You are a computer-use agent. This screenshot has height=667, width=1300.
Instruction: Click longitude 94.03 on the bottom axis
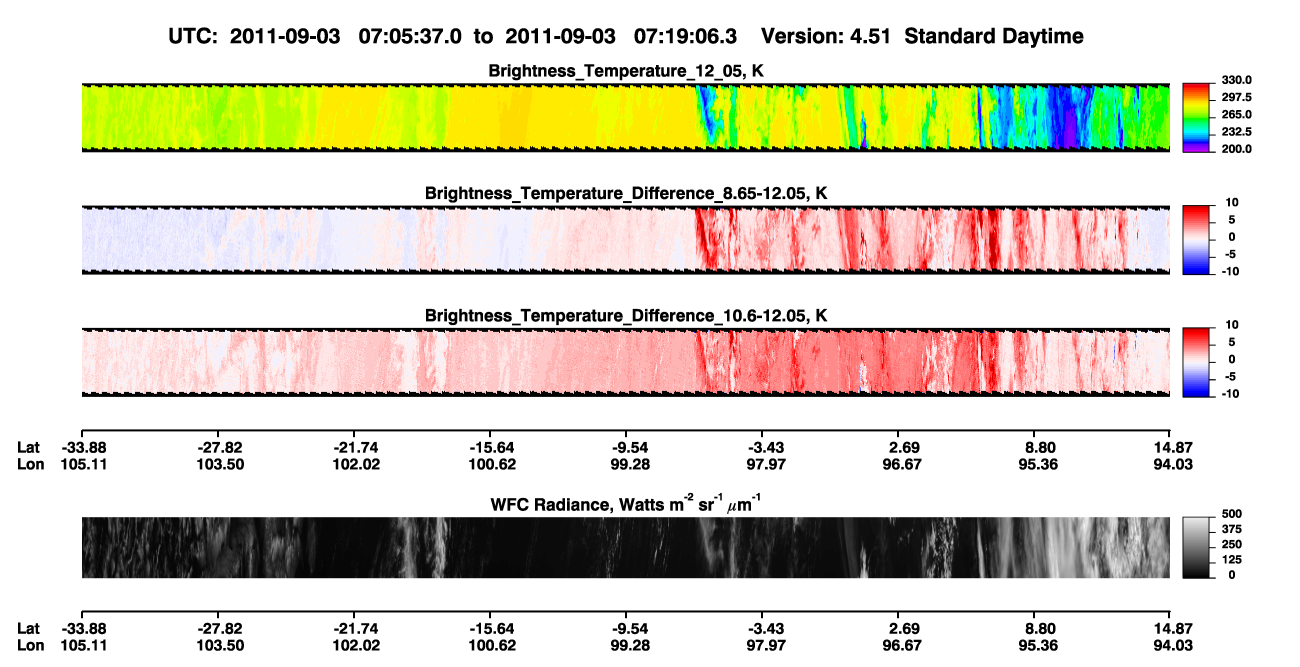pyautogui.click(x=1173, y=644)
